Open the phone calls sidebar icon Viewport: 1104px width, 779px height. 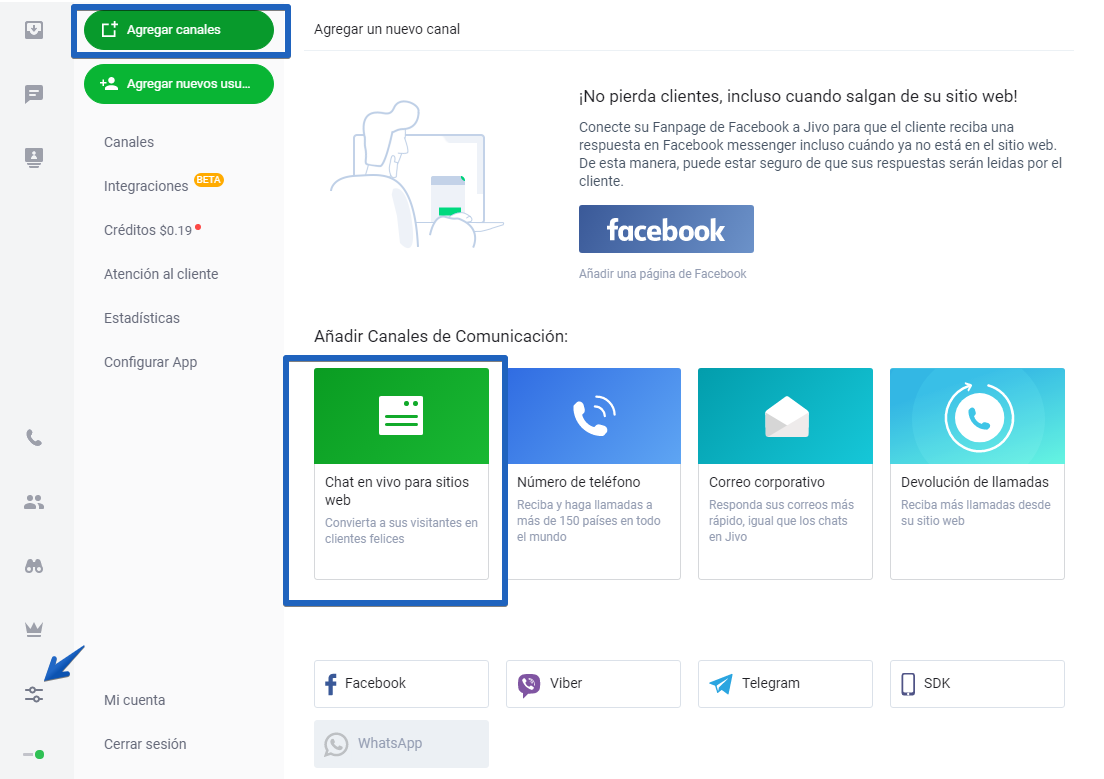pos(34,438)
